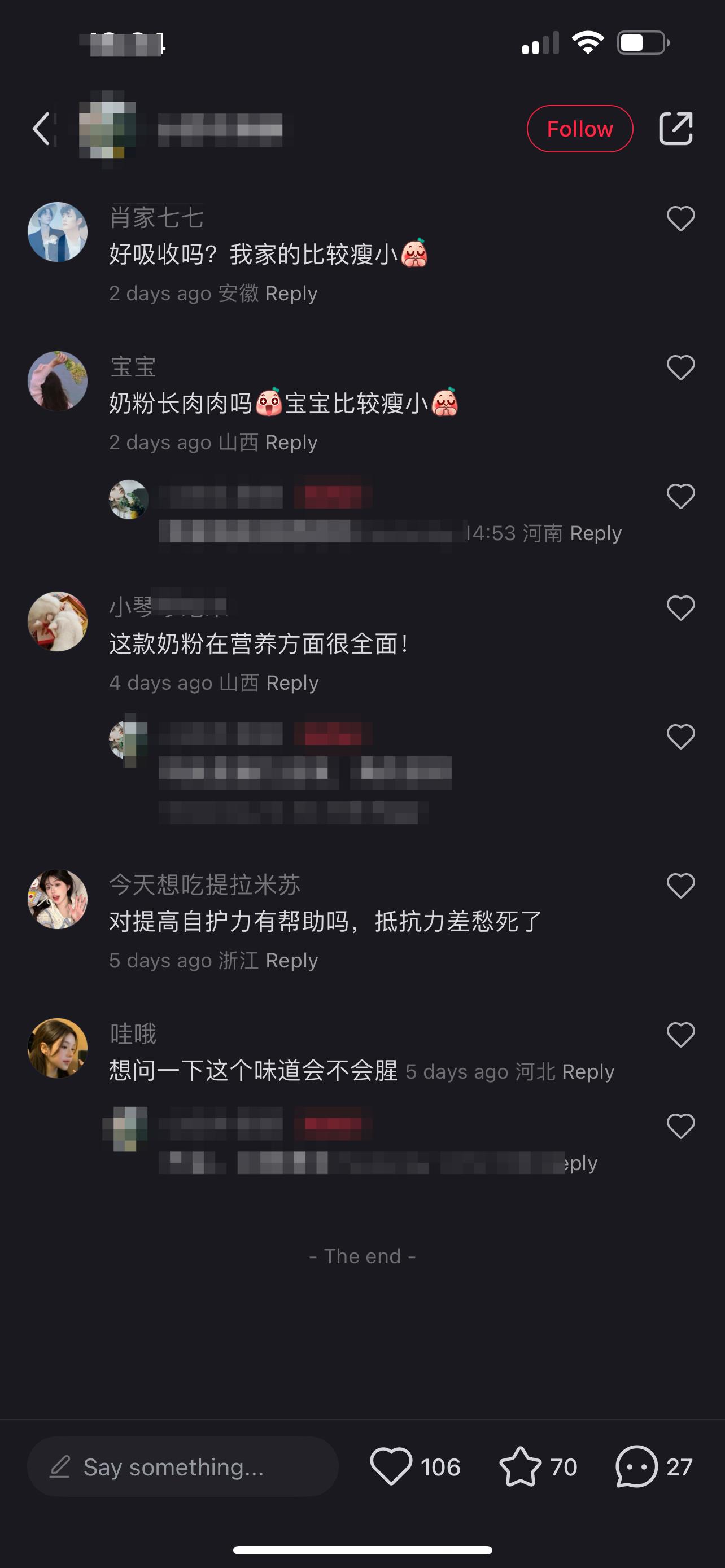The width and height of the screenshot is (725, 1568).
Task: Reply to 宝宝's comment from 山西
Action: pyautogui.click(x=291, y=443)
